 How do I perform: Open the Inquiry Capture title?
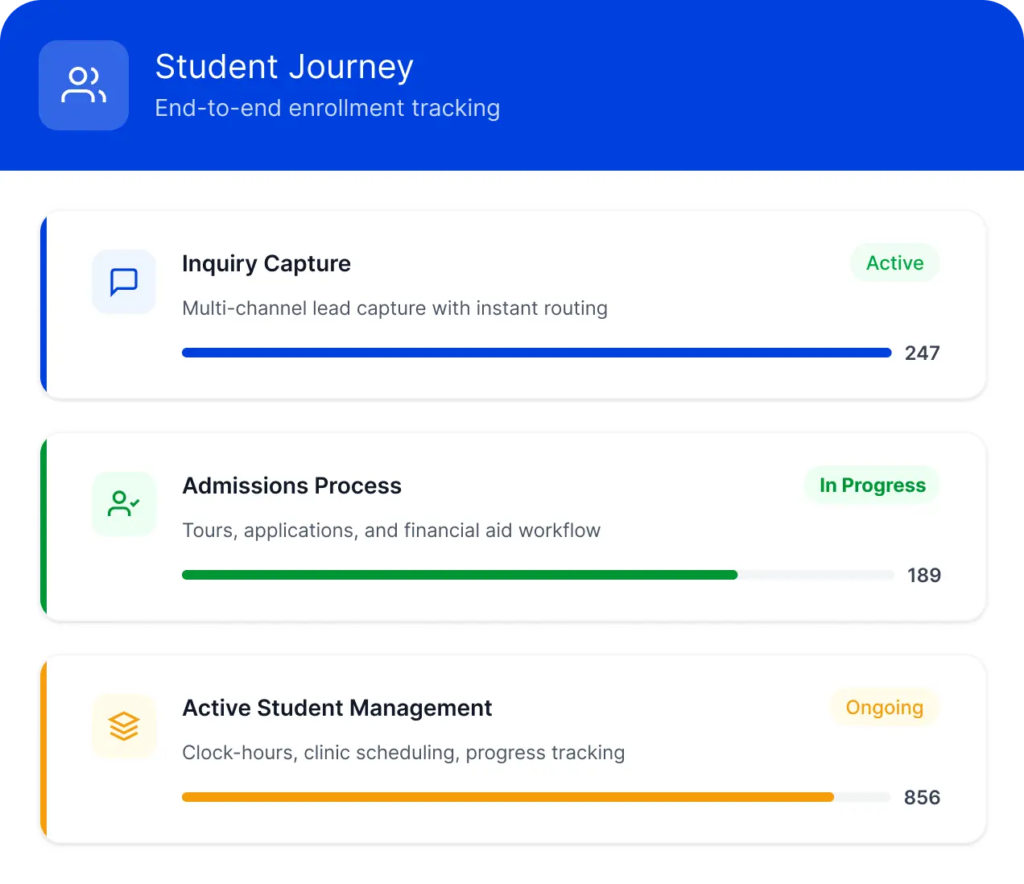pos(266,264)
